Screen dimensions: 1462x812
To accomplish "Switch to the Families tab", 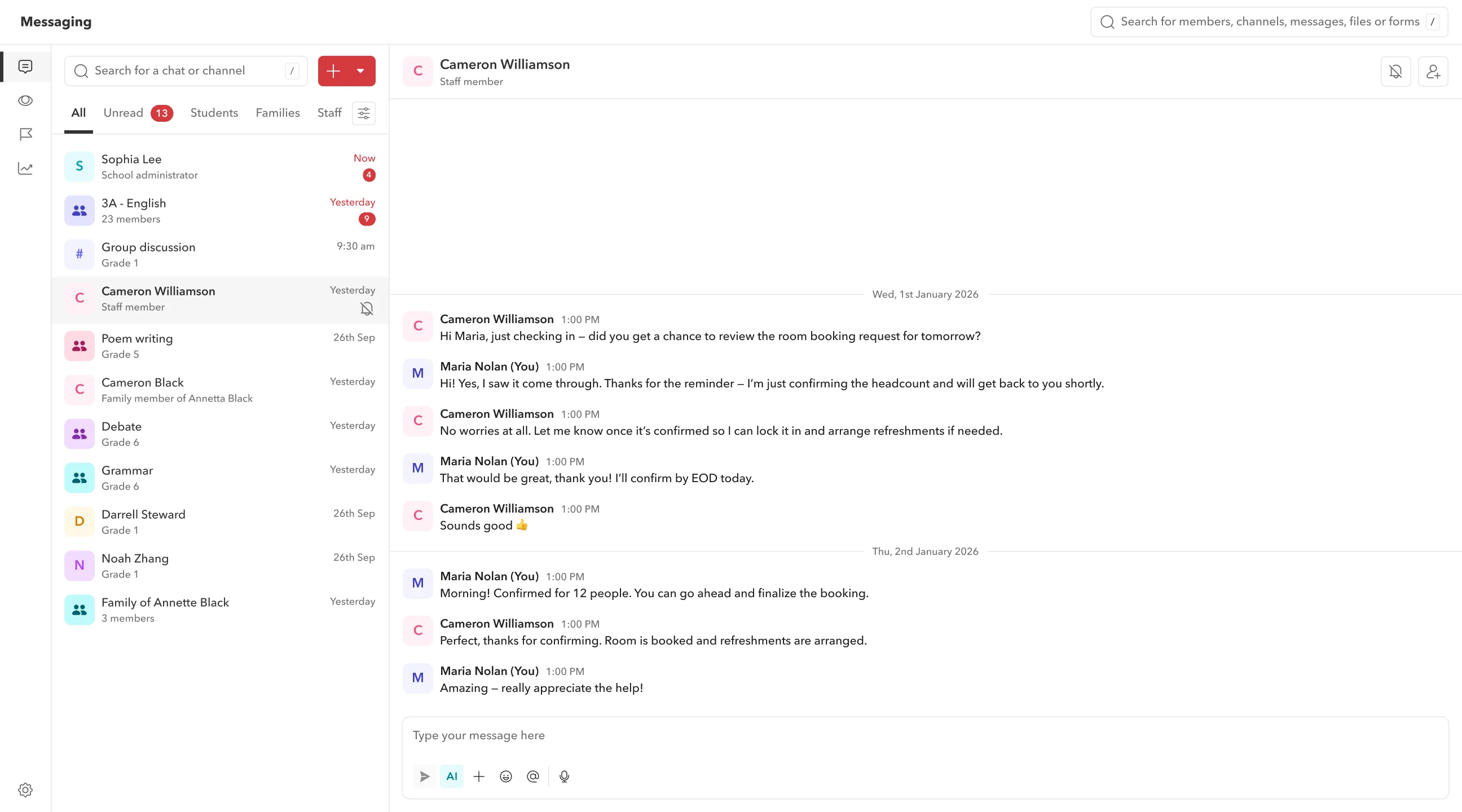I will point(278,113).
